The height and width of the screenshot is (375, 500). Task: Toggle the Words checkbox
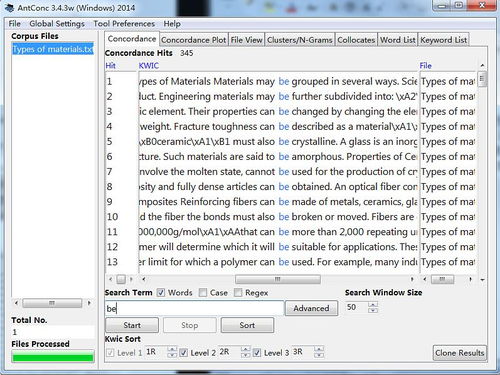[x=161, y=293]
